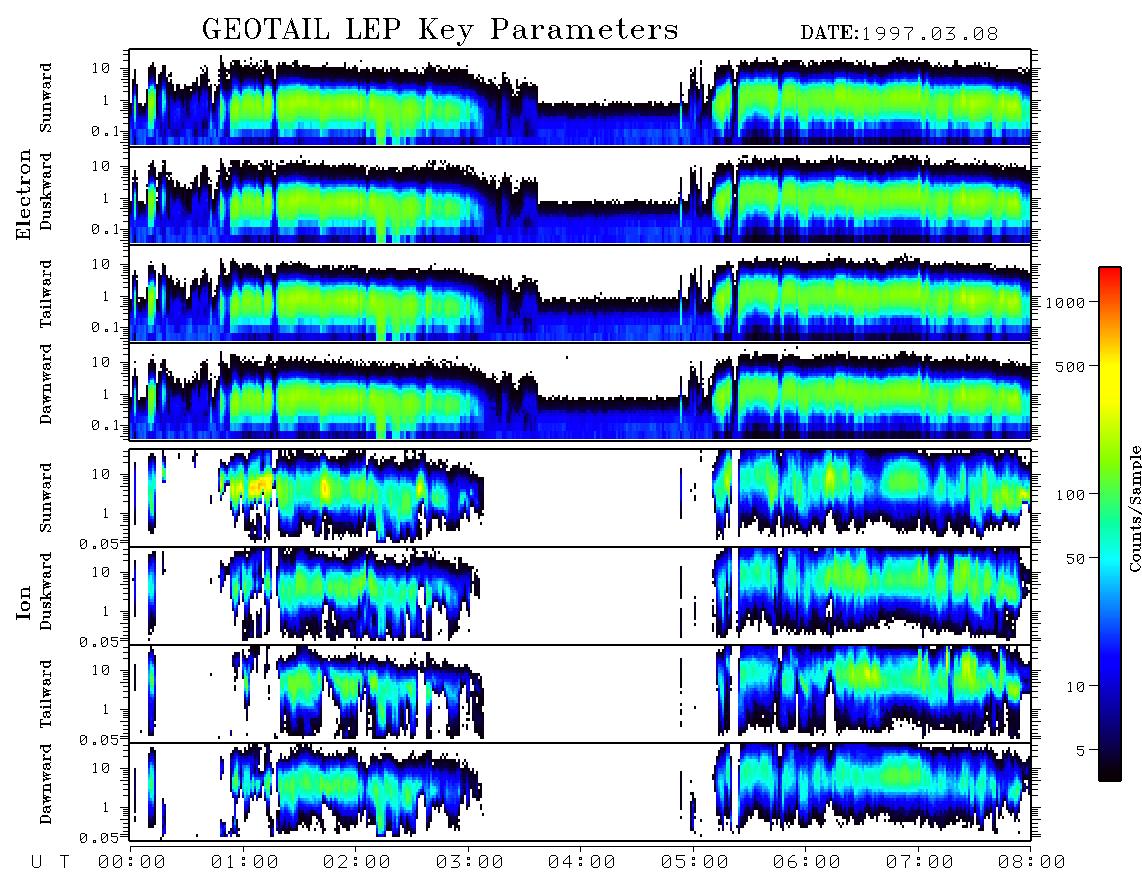Click the 500 value on color scale
The width and height of the screenshot is (1142, 880).
(1070, 366)
